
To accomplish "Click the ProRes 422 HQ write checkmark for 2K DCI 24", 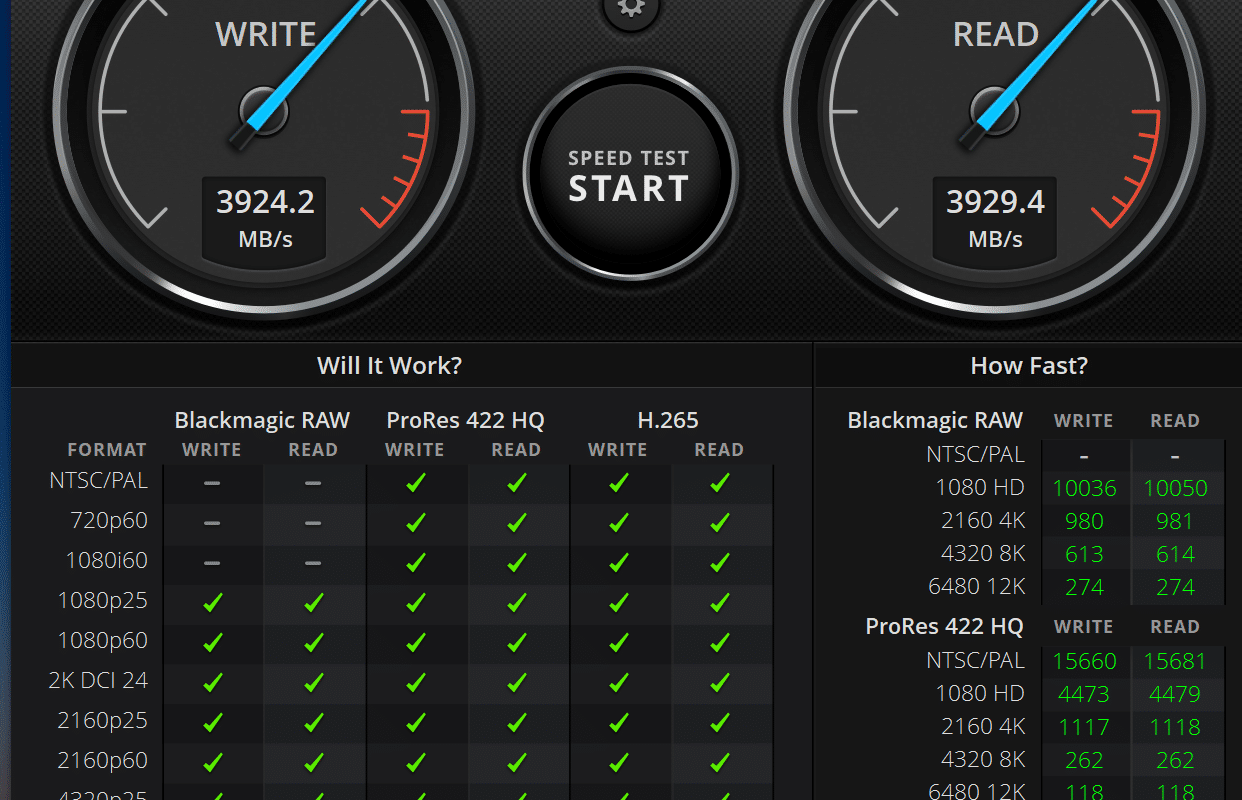I will coord(415,682).
